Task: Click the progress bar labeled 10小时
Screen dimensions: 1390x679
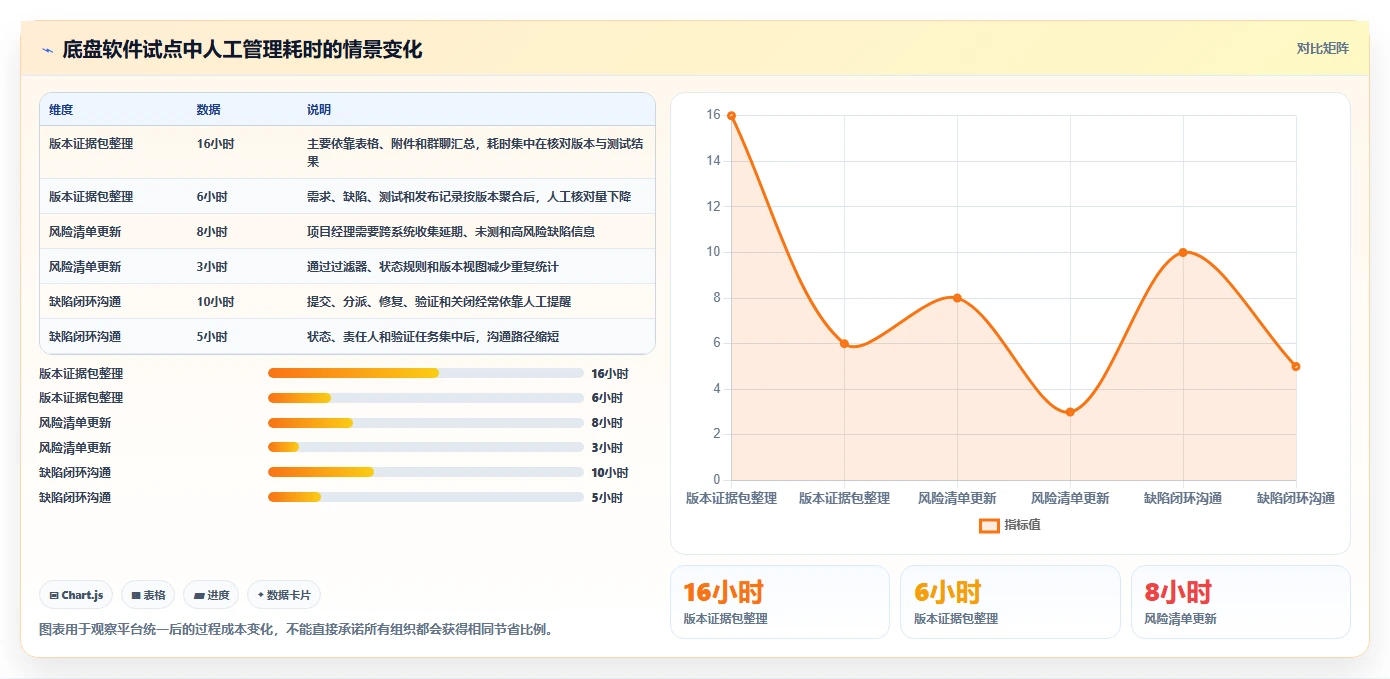Action: (x=426, y=472)
